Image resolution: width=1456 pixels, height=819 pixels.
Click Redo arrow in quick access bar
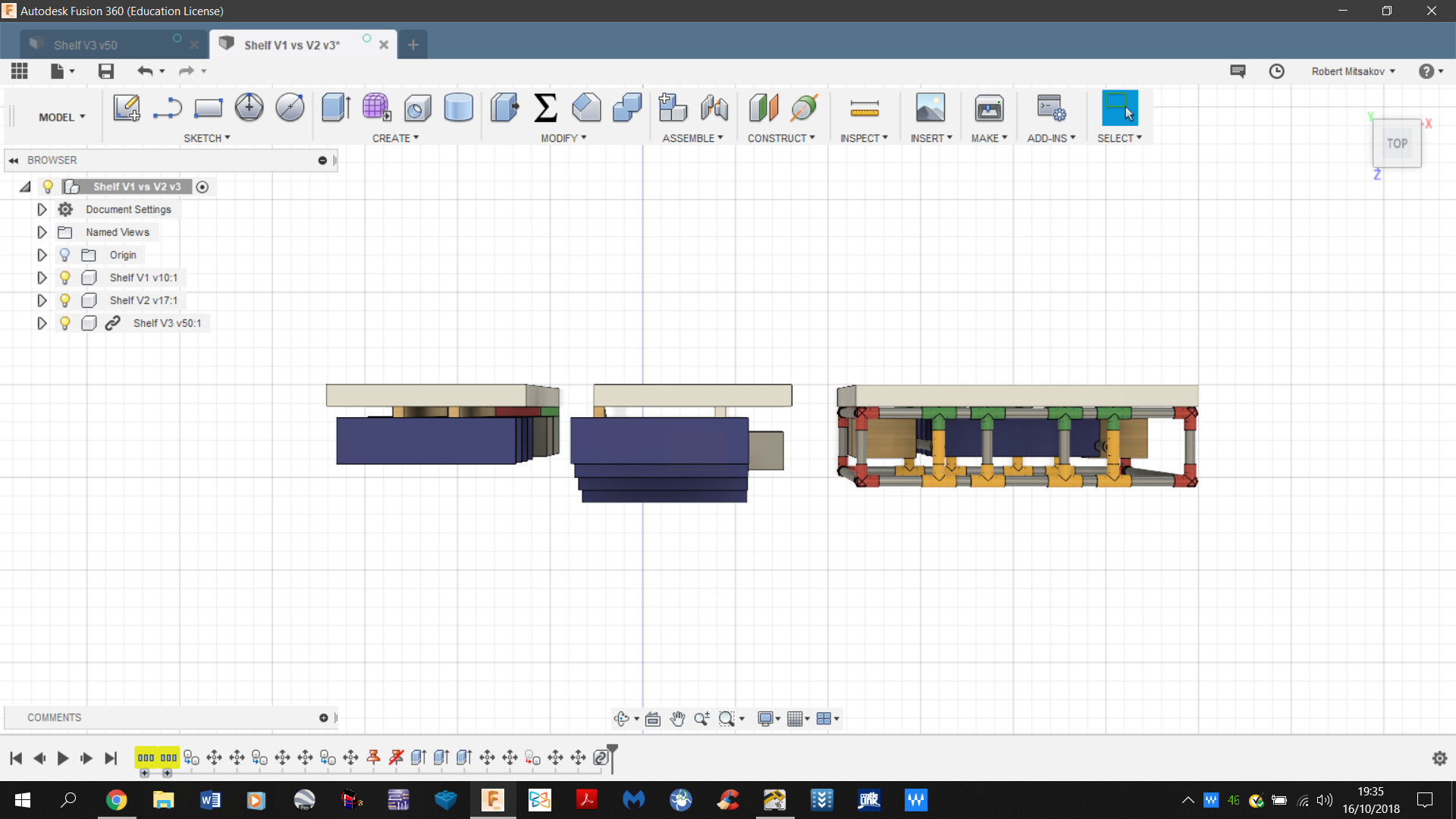point(186,71)
